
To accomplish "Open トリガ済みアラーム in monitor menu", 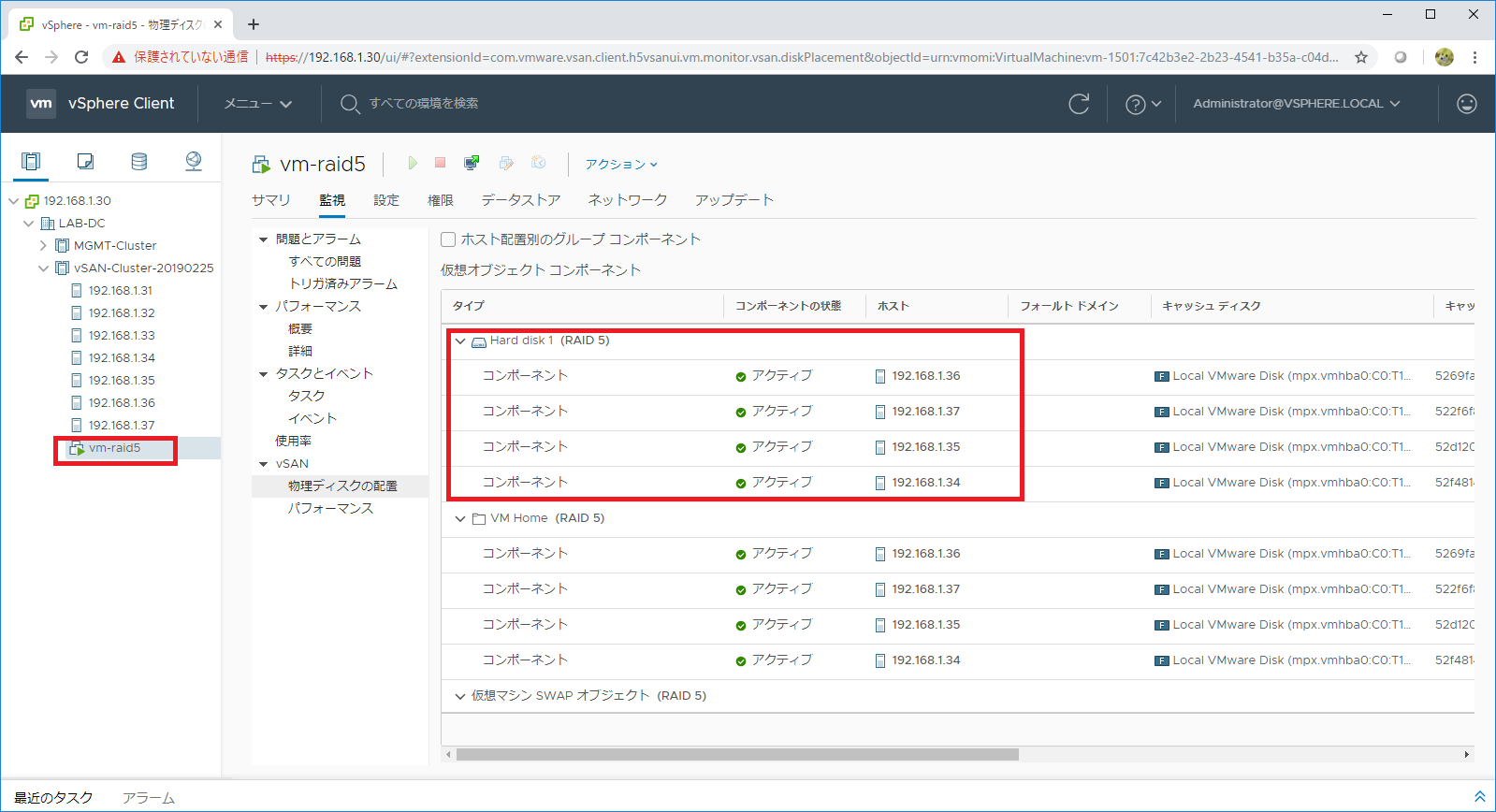I will click(x=343, y=284).
